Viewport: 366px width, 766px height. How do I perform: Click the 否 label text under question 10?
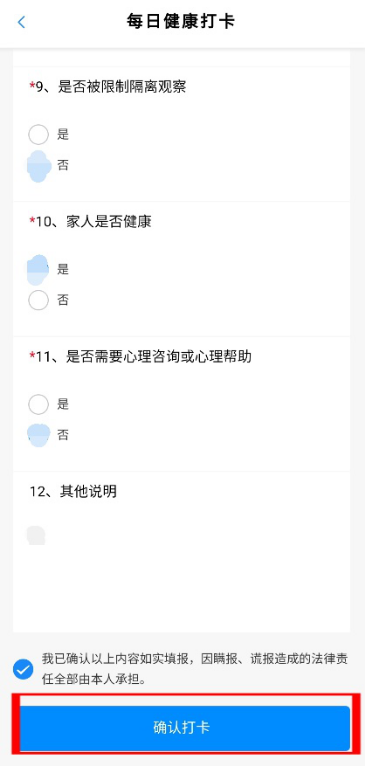pyautogui.click(x=63, y=300)
